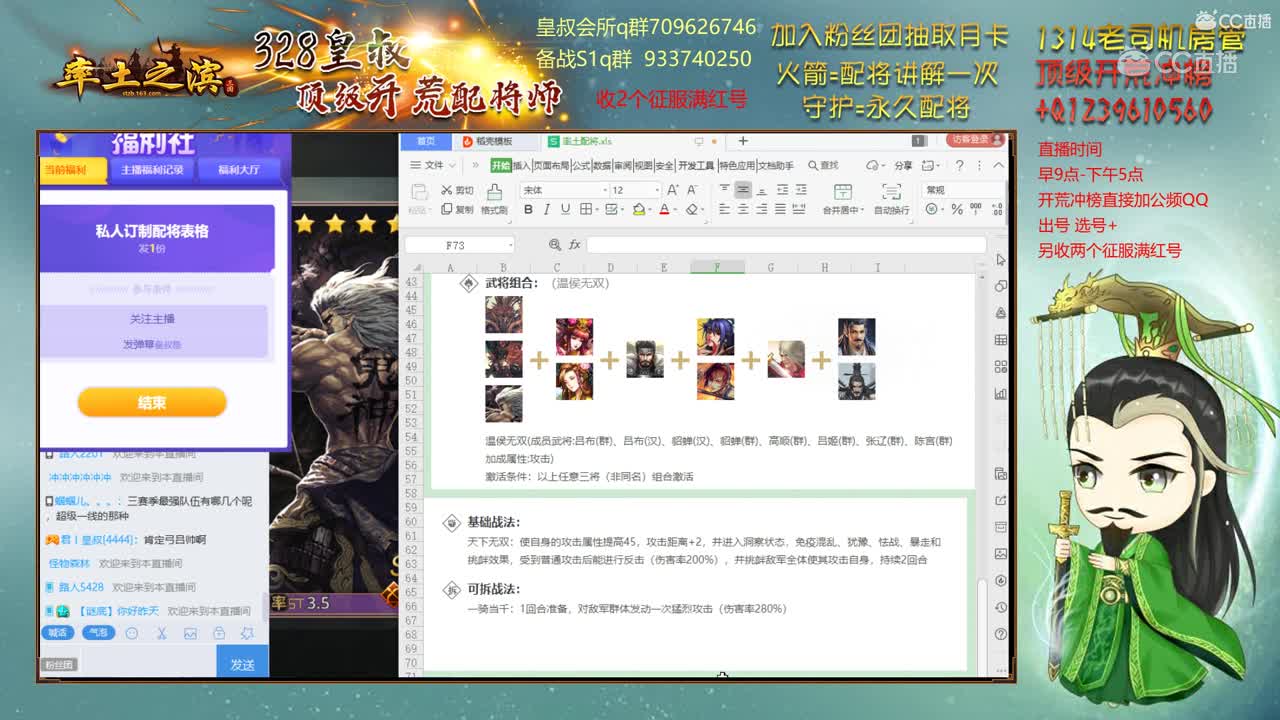Expand the borders dropdown arrow
This screenshot has height=720, width=1280.
click(599, 210)
